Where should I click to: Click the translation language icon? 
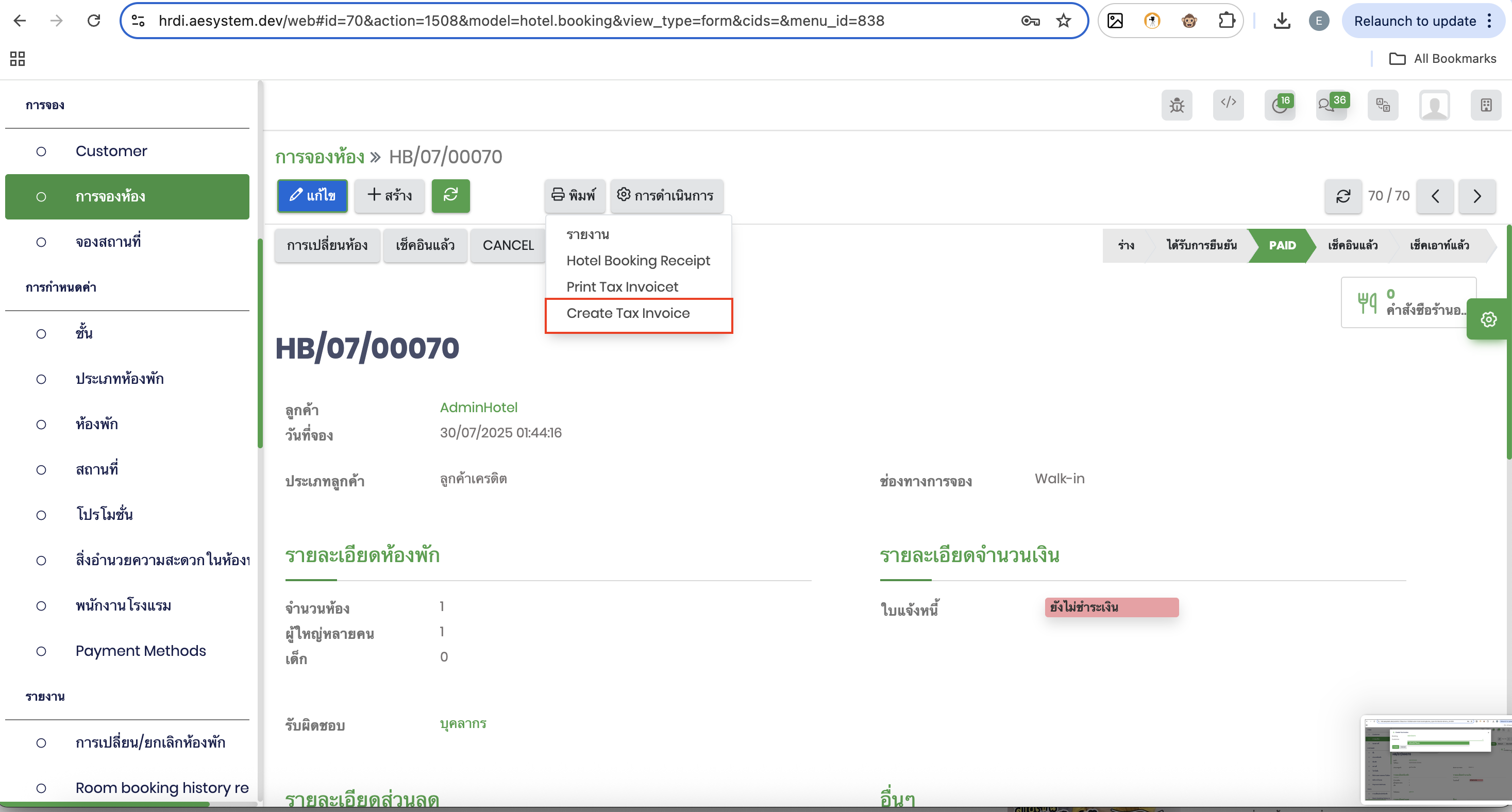(x=1382, y=105)
